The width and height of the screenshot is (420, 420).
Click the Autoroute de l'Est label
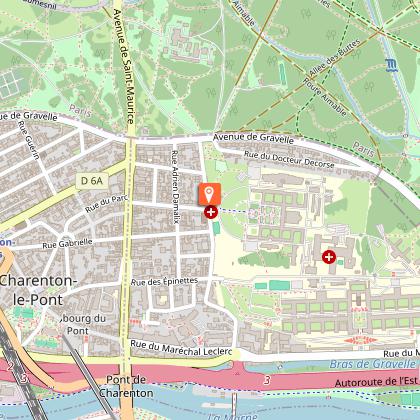[x=376, y=382]
